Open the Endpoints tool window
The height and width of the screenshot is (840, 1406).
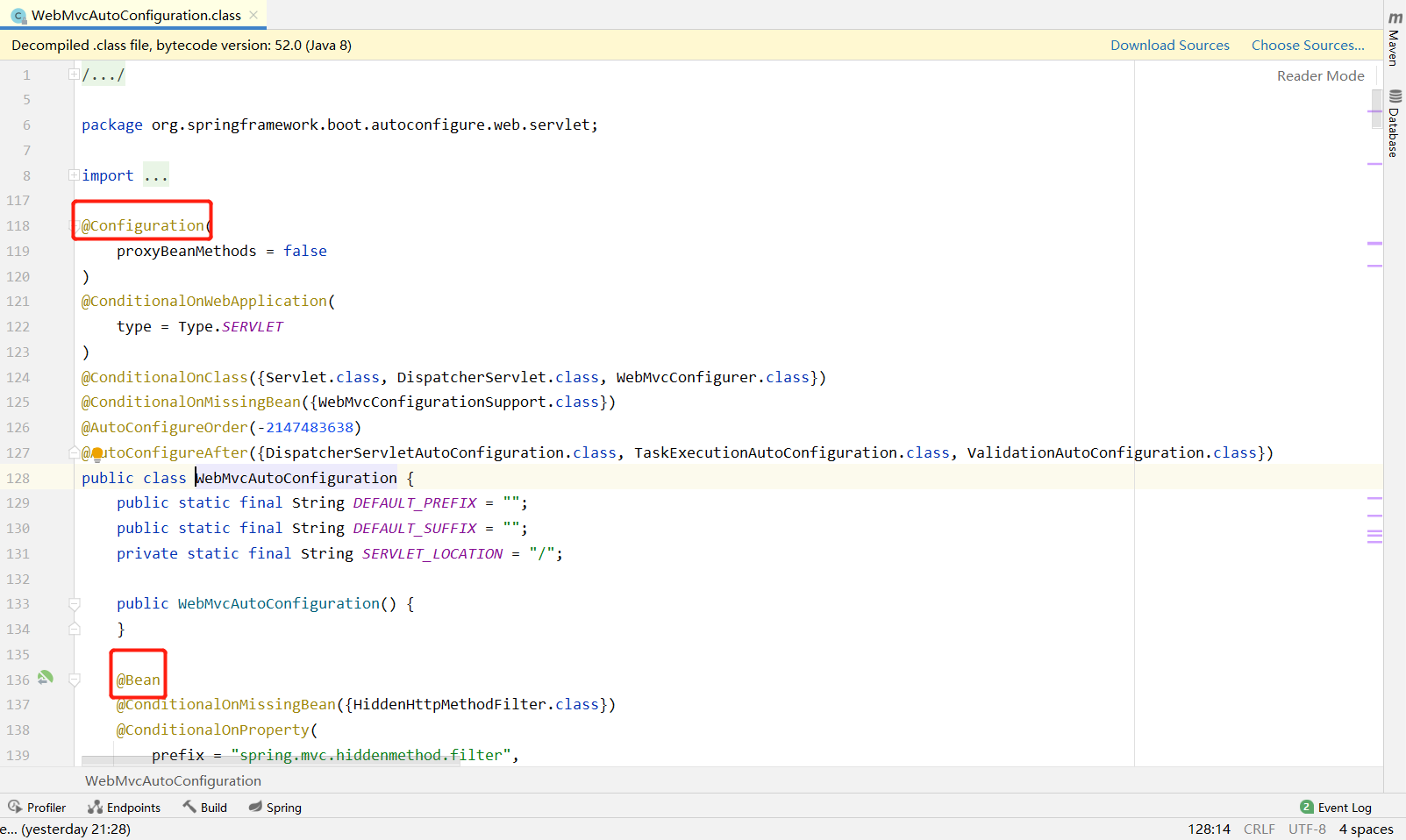[124, 808]
